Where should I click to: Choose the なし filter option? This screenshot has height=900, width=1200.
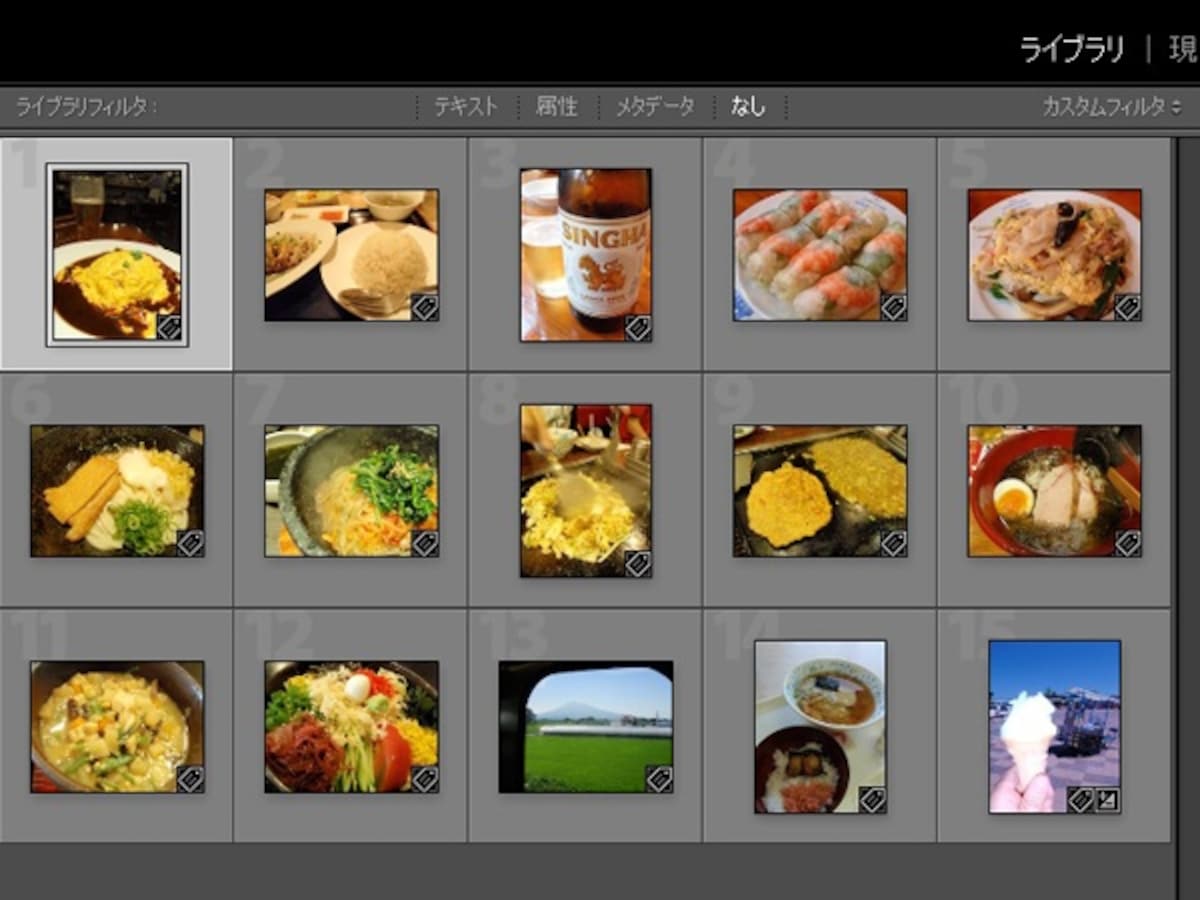coord(748,106)
